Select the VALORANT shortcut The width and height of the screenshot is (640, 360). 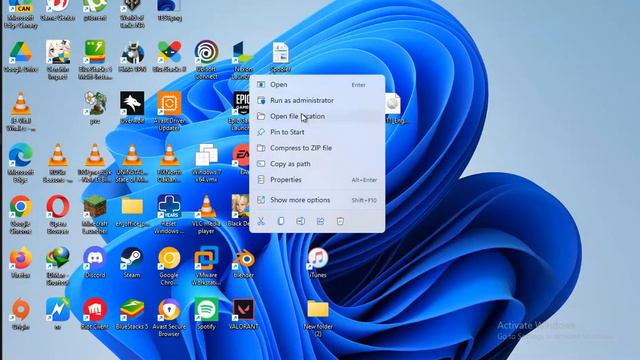click(243, 313)
